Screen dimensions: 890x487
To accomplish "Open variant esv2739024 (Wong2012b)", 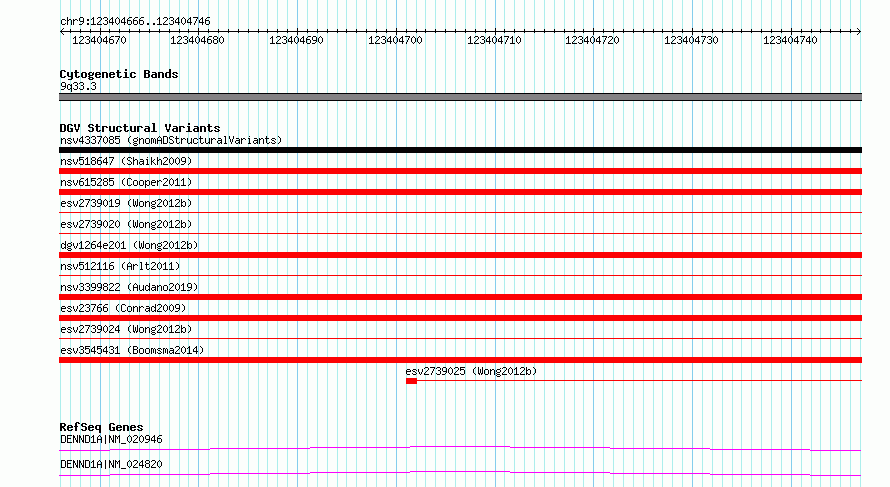I will [x=126, y=329].
